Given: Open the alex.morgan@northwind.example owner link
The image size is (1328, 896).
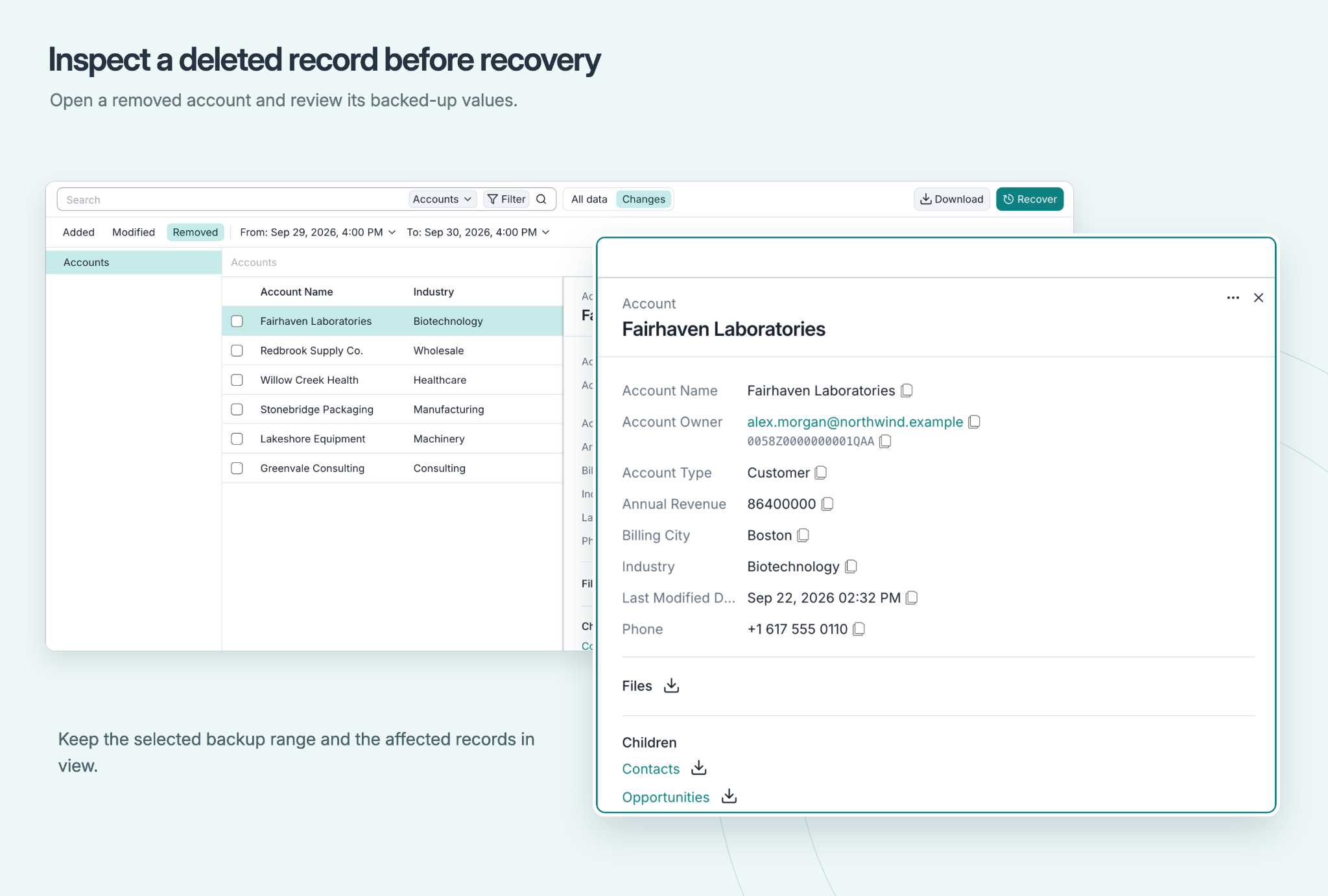Looking at the screenshot, I should (855, 422).
